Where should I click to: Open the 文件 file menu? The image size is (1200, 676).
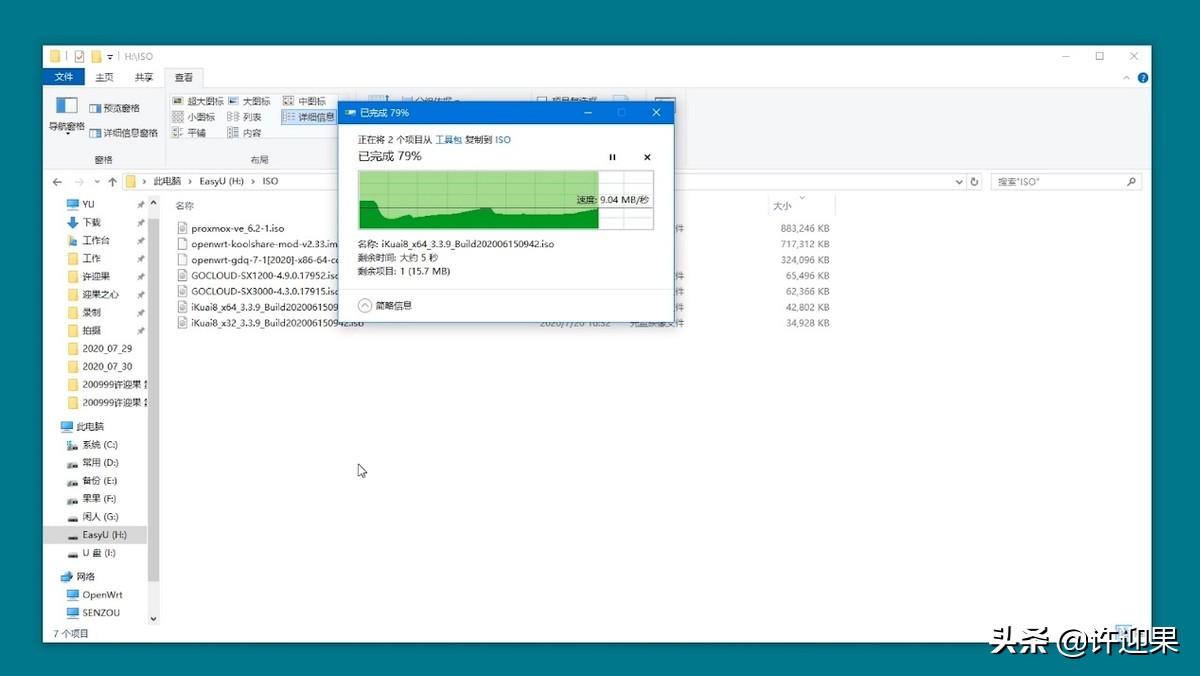pyautogui.click(x=64, y=77)
